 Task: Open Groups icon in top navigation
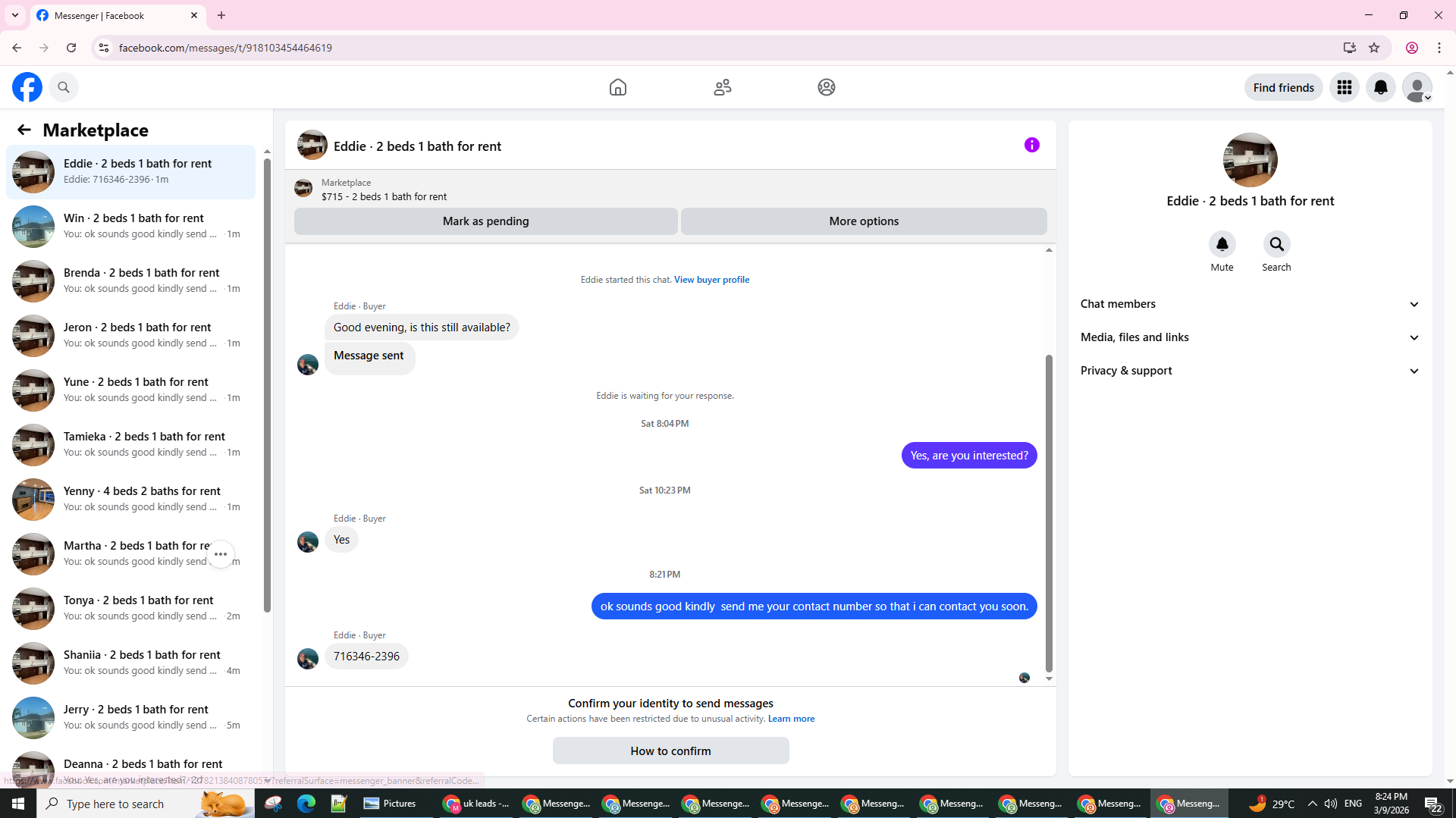(x=827, y=87)
